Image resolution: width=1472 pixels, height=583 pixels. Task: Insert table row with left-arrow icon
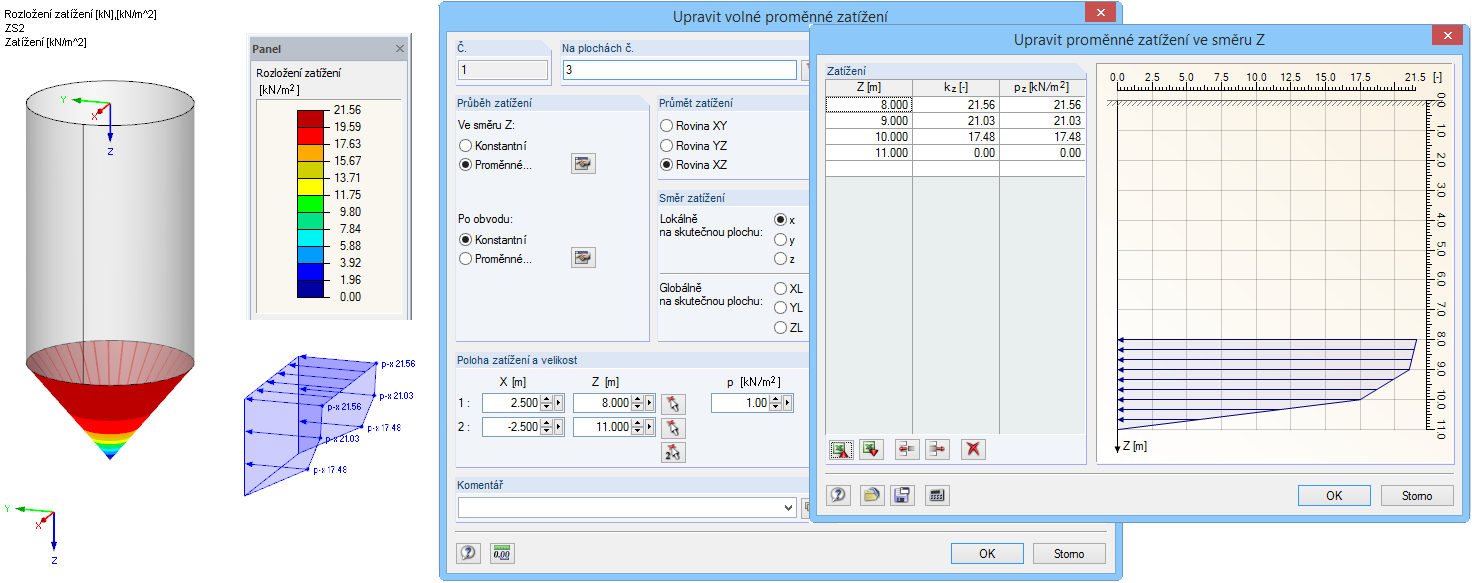coord(908,450)
